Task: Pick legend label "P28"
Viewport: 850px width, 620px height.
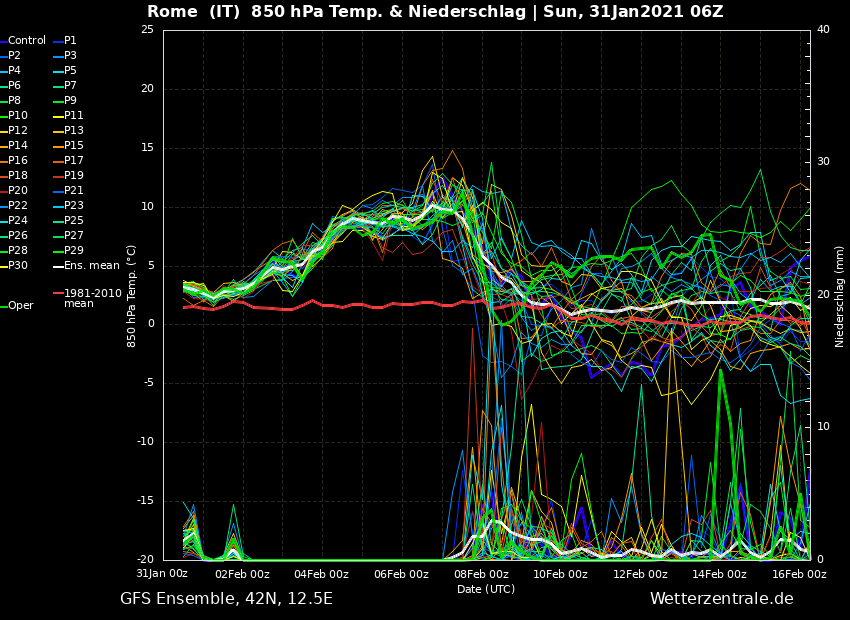Action: tap(17, 250)
